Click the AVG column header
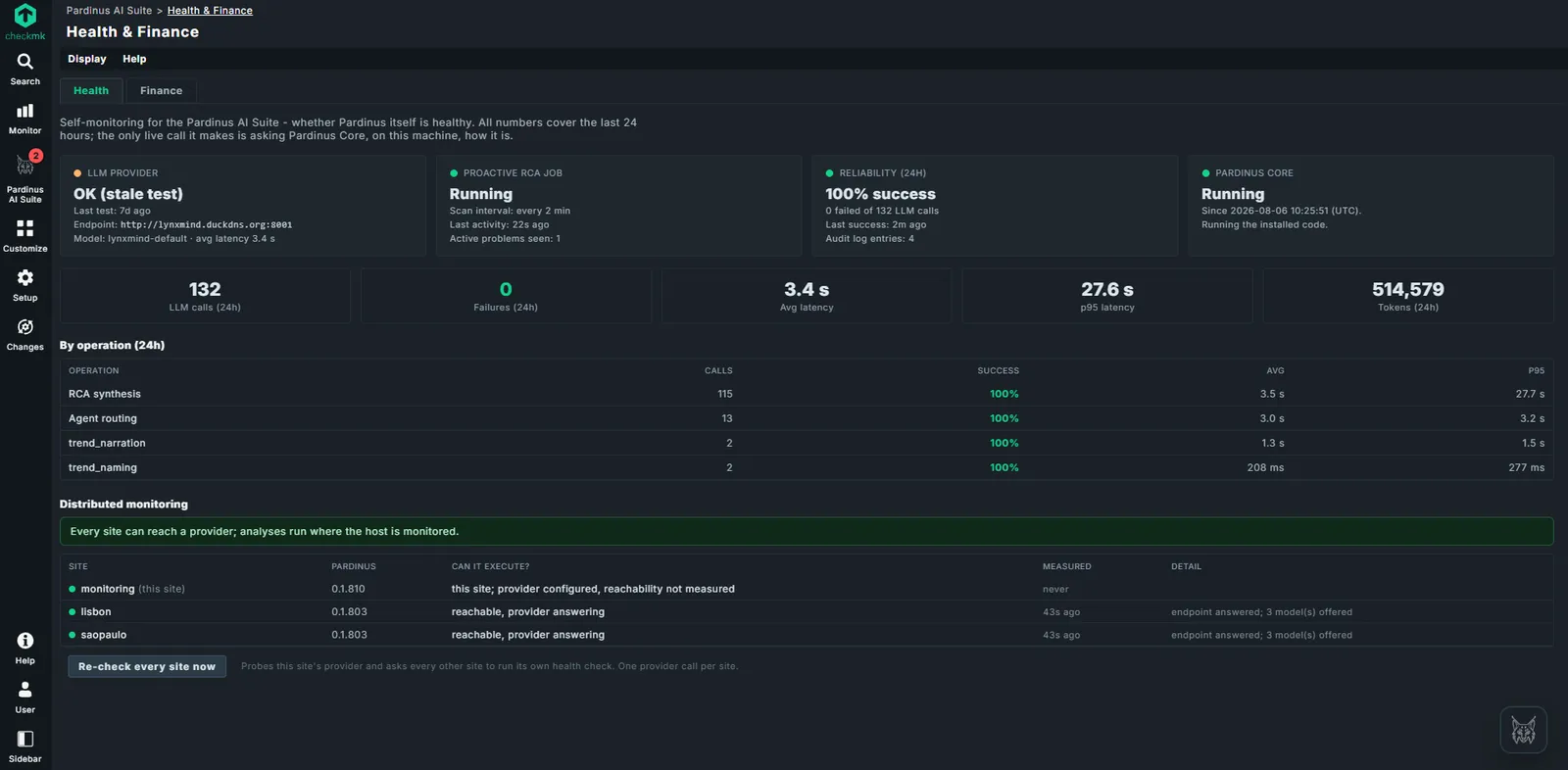The image size is (1568, 770). (1275, 370)
